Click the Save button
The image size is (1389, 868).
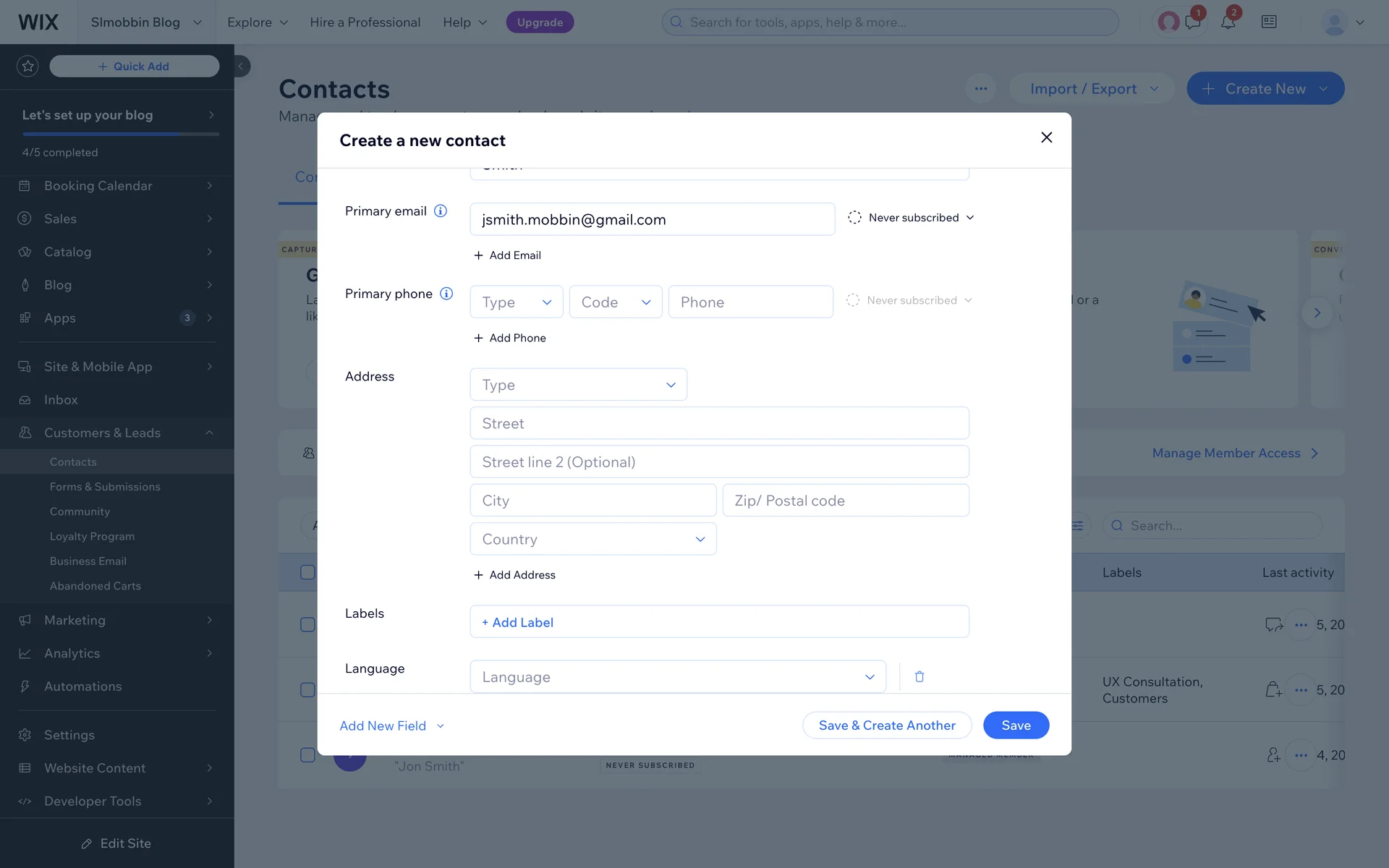pos(1016,726)
